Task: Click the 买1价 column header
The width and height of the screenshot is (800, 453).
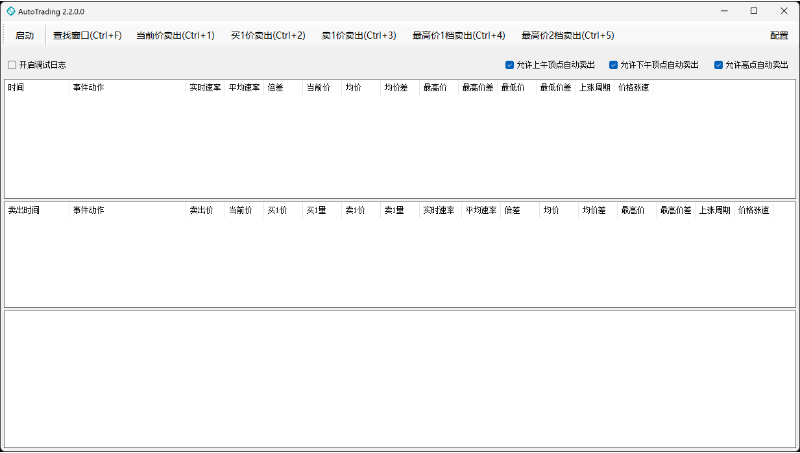Action: (x=283, y=210)
